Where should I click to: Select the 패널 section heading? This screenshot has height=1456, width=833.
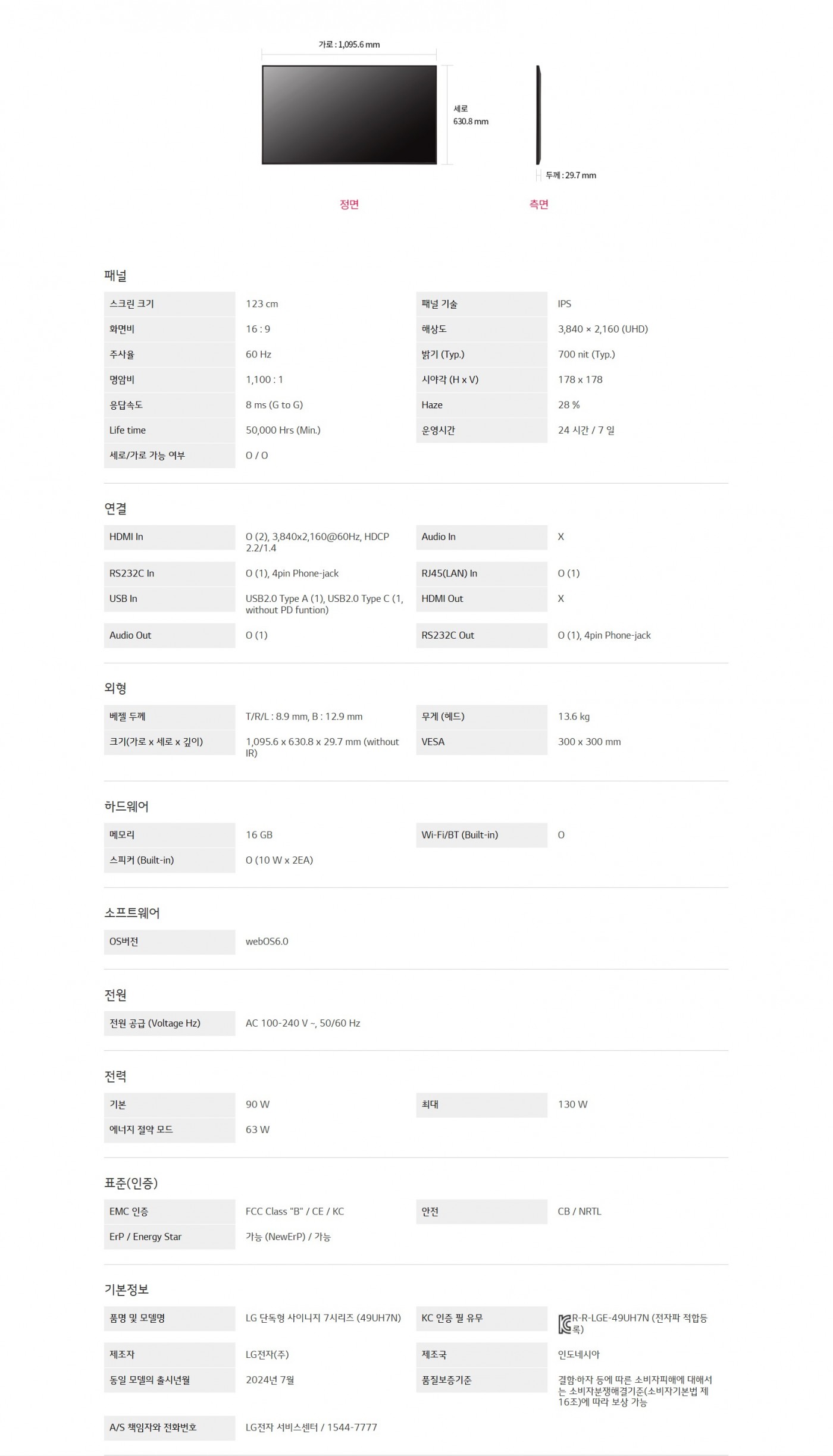[x=115, y=276]
